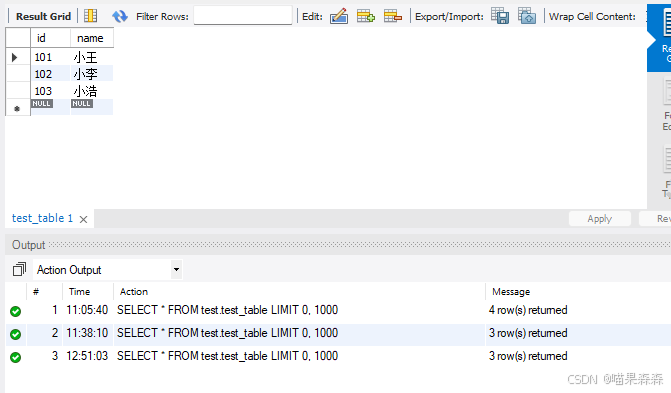Select the row with id 102

pos(59,74)
